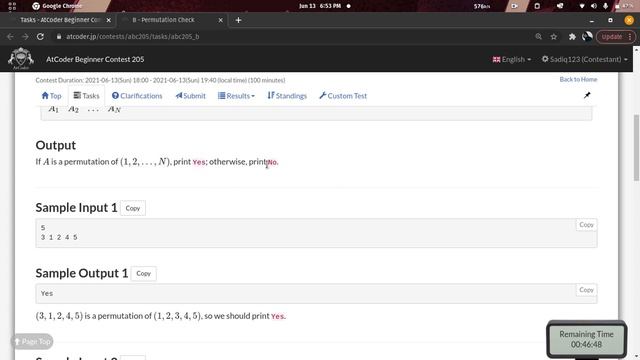Copy Sample Output 1 using heading button
Viewport: 640px width, 360px height.
(x=144, y=273)
